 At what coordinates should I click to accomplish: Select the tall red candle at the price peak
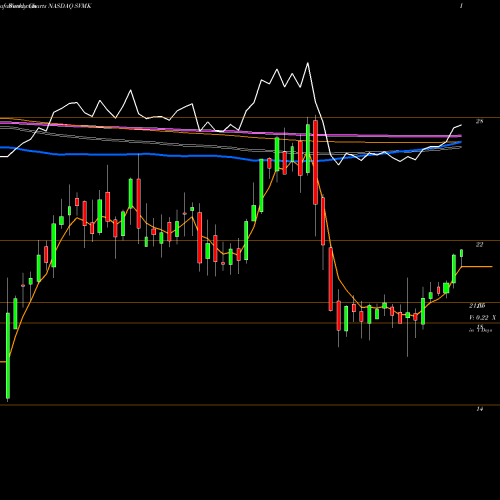(315, 163)
